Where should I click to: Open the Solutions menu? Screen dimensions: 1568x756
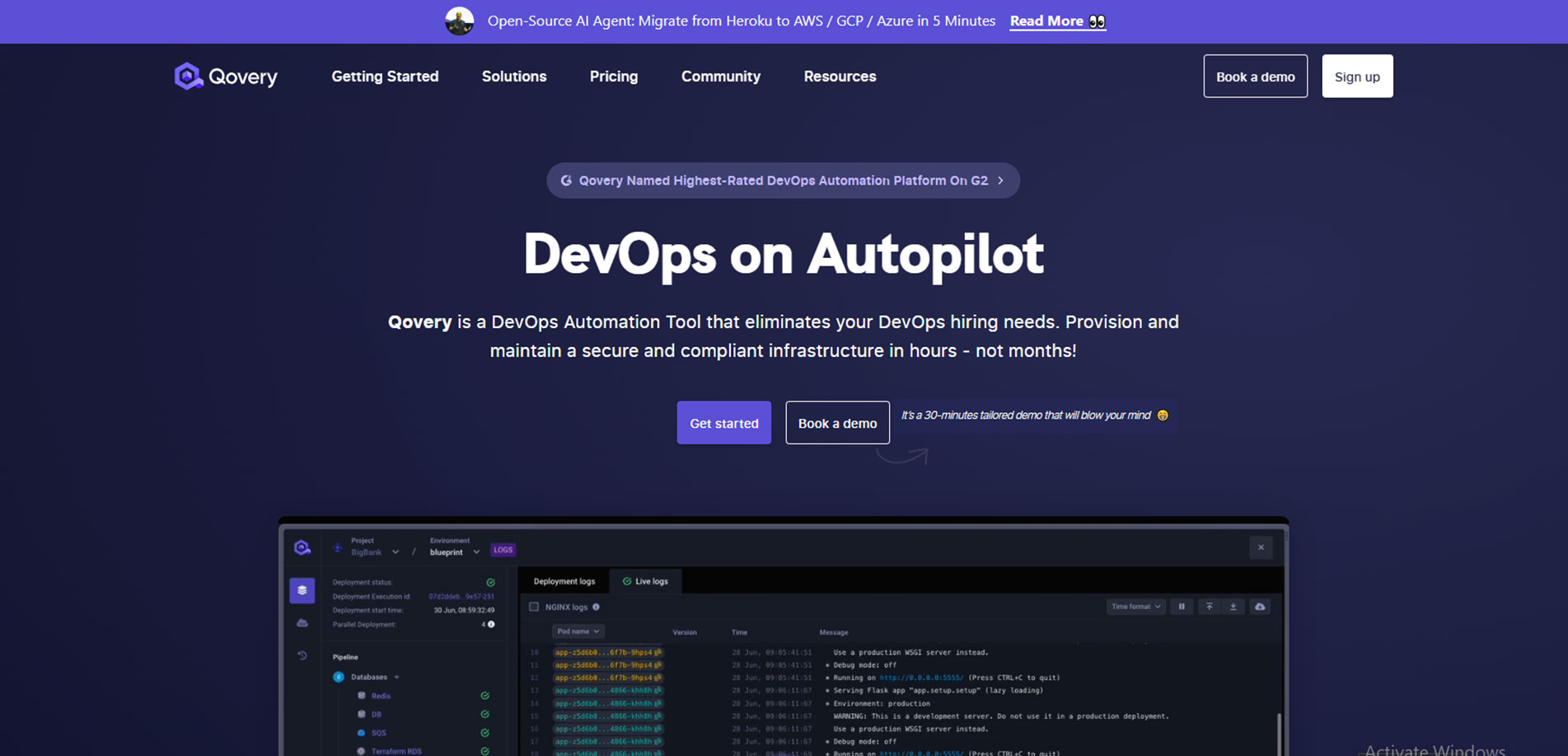514,76
